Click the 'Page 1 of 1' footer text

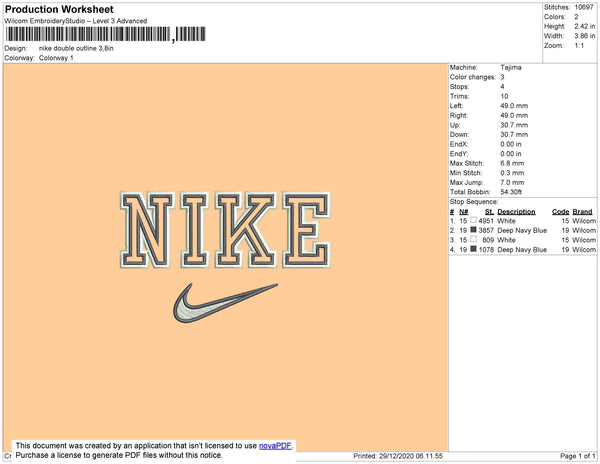[x=578, y=456]
